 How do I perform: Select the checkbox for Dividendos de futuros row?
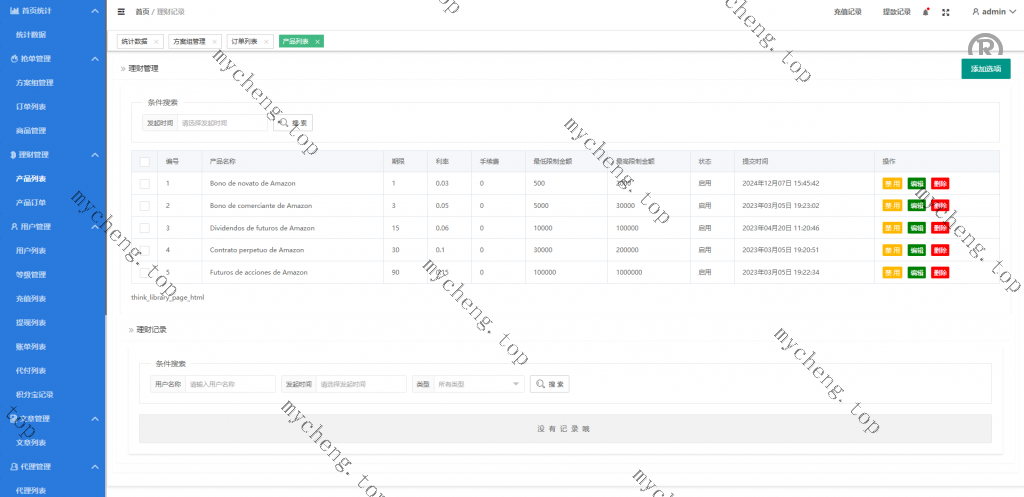coord(145,228)
